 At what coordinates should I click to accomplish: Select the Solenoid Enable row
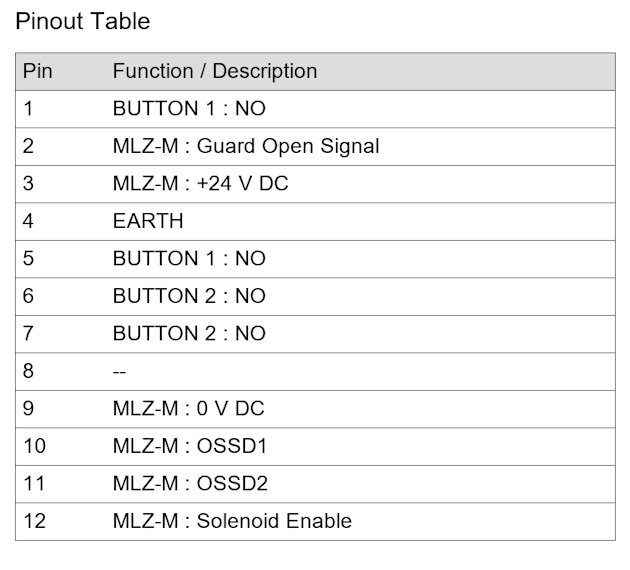point(315,521)
